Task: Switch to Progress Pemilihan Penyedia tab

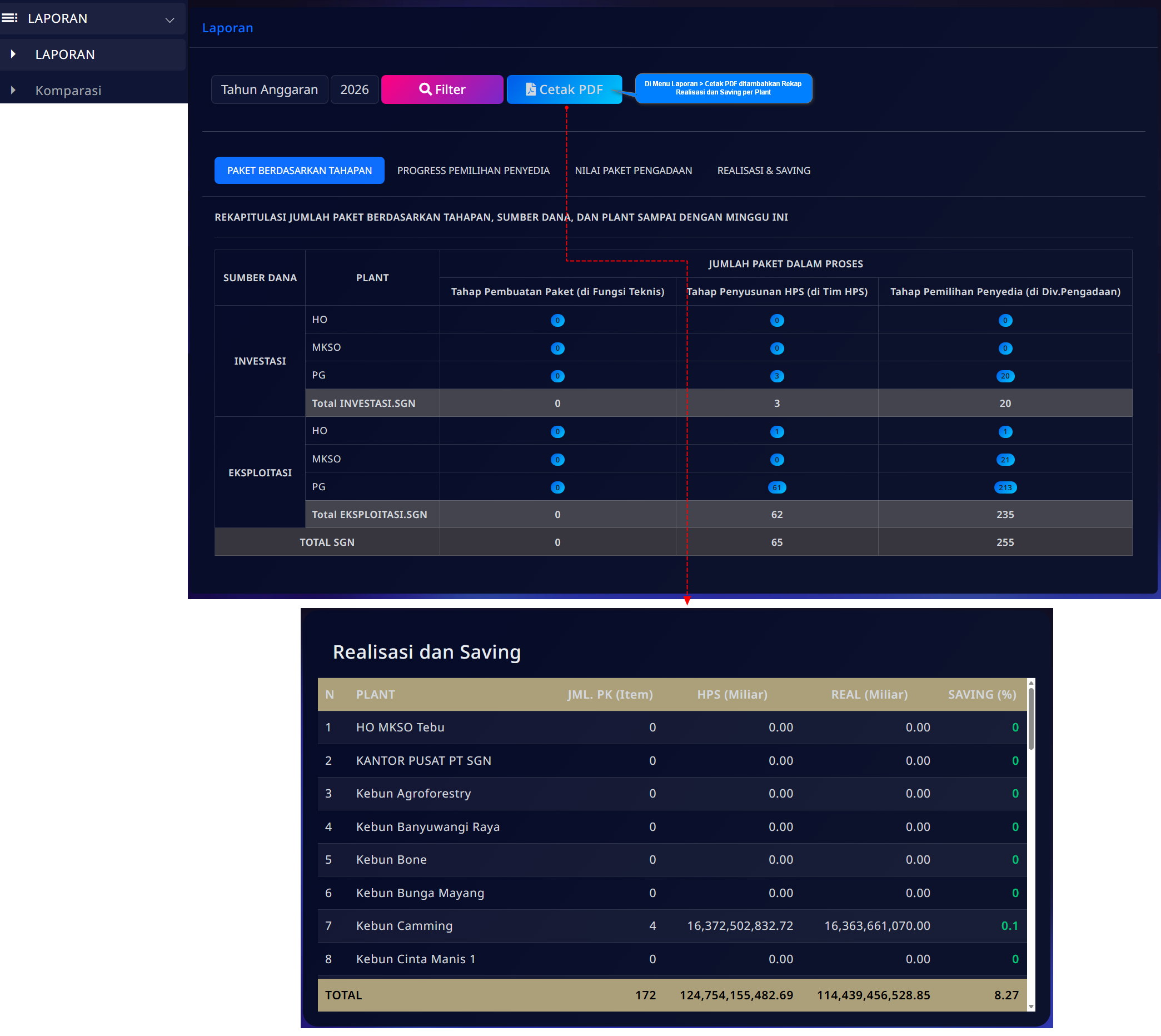Action: (x=473, y=170)
